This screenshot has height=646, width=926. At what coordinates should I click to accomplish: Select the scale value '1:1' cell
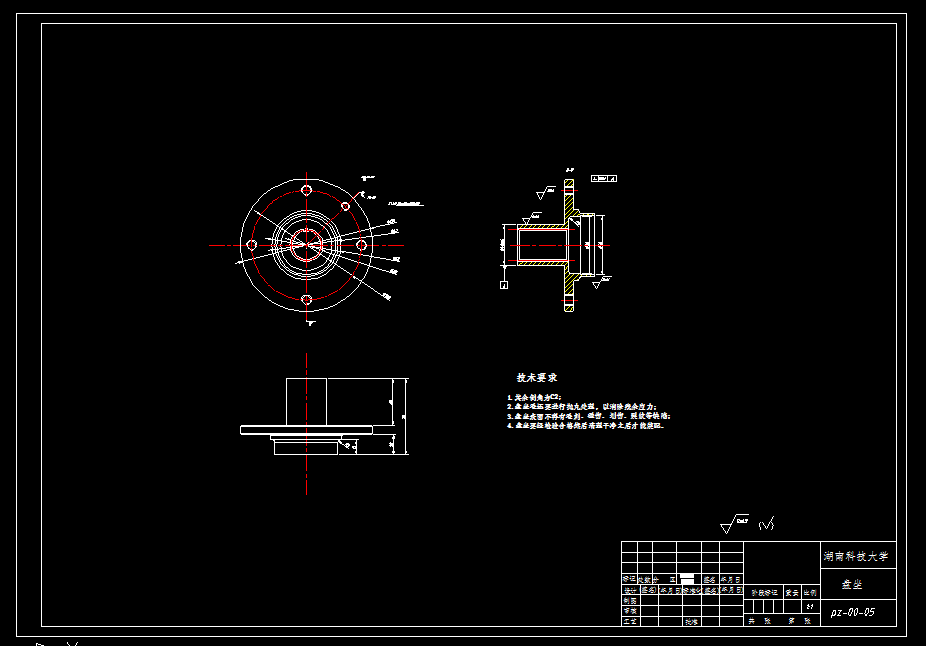coord(810,606)
